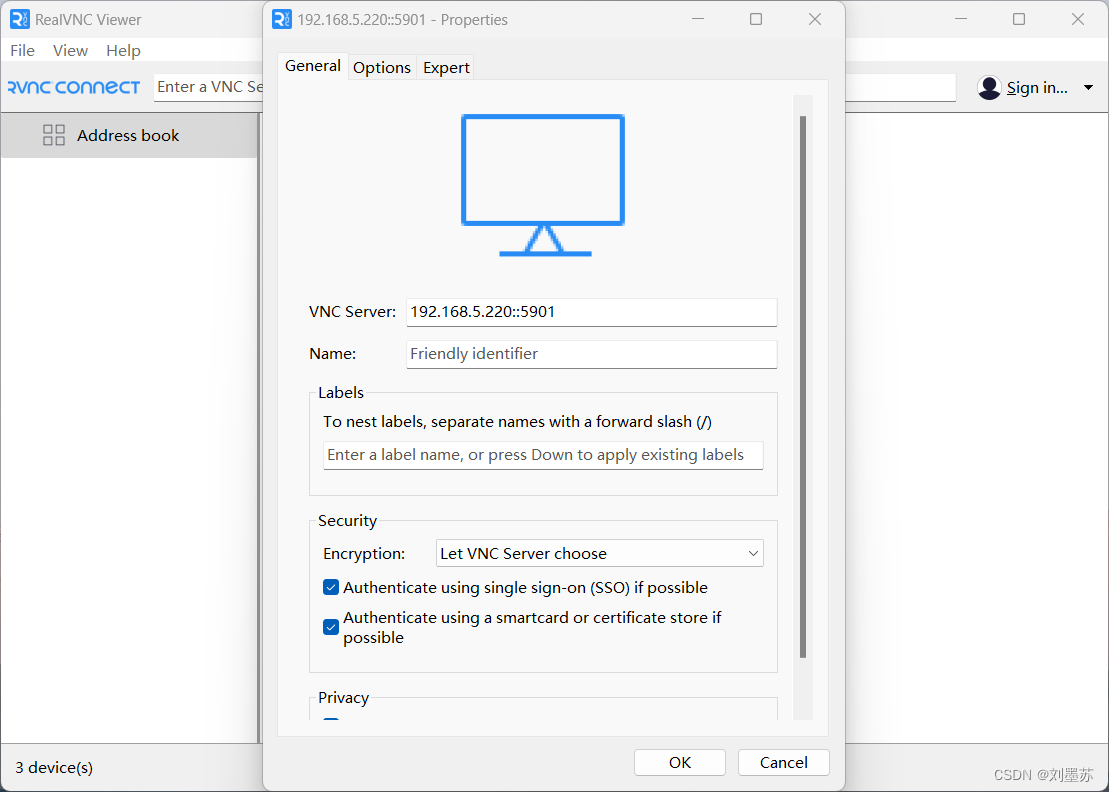Screen dimensions: 1109x792
Task: Click the Address book grid icon
Action: 54,135
